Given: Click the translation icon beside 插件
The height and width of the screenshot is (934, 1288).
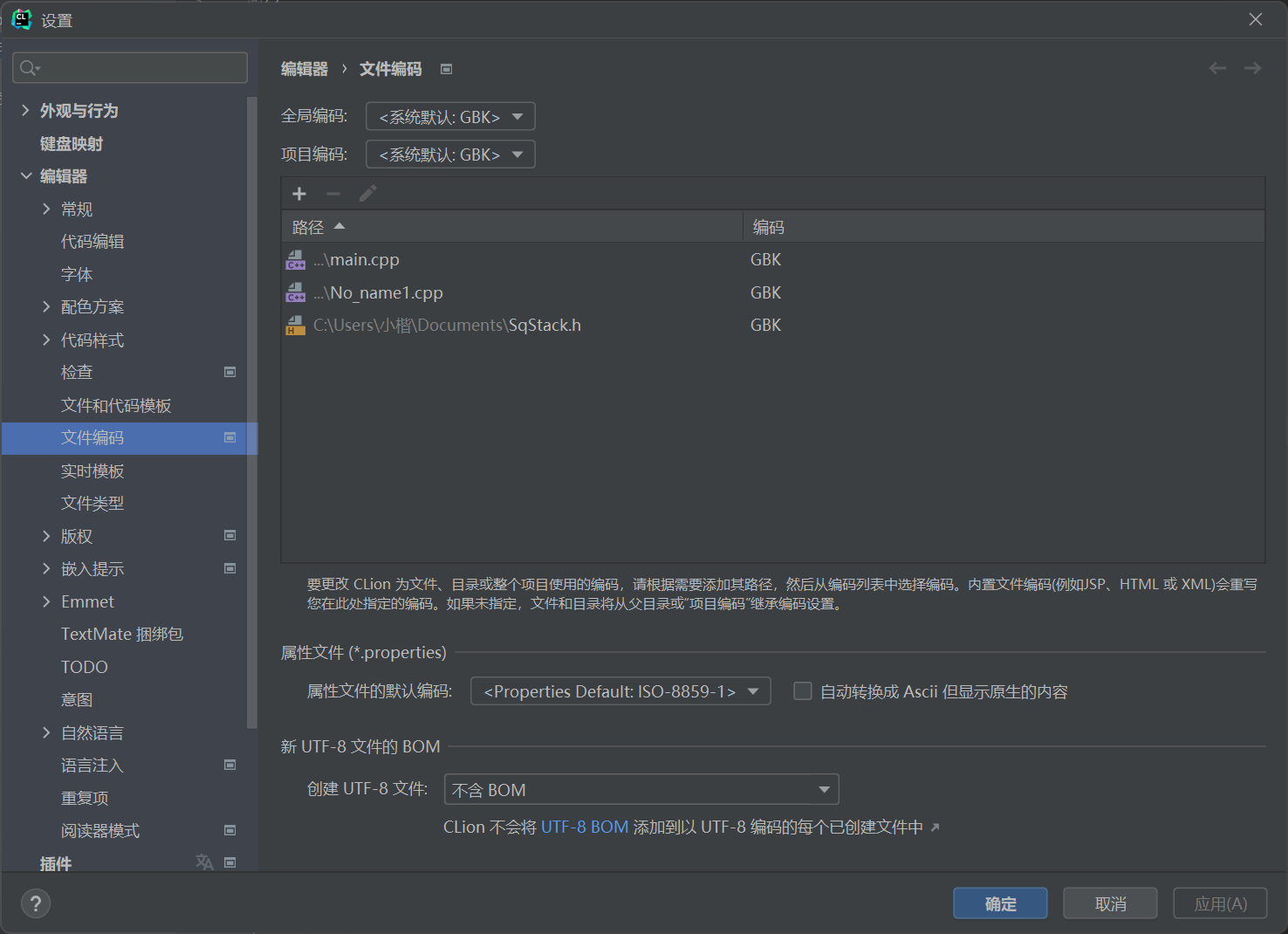Looking at the screenshot, I should pyautogui.click(x=204, y=862).
